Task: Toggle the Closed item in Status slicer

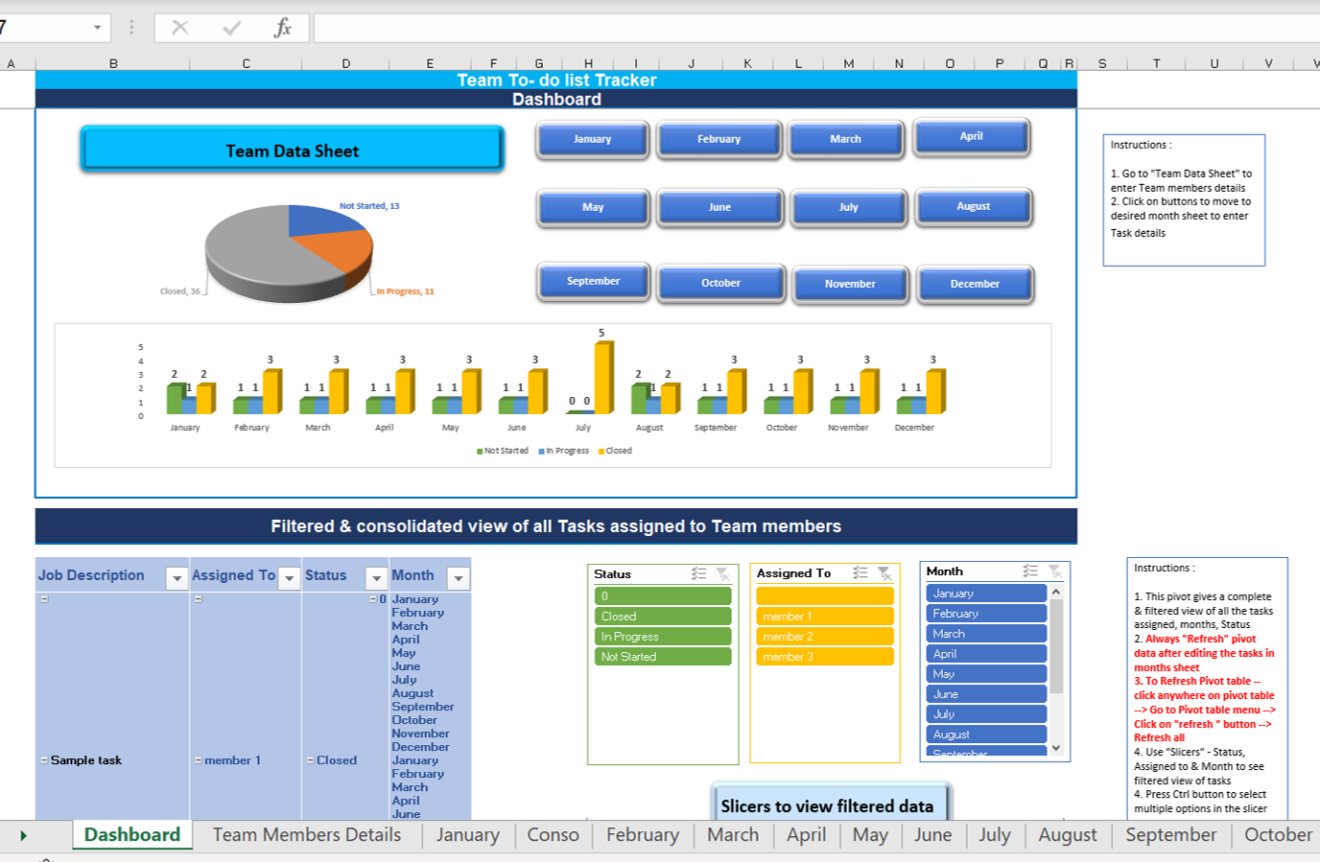Action: (x=663, y=616)
